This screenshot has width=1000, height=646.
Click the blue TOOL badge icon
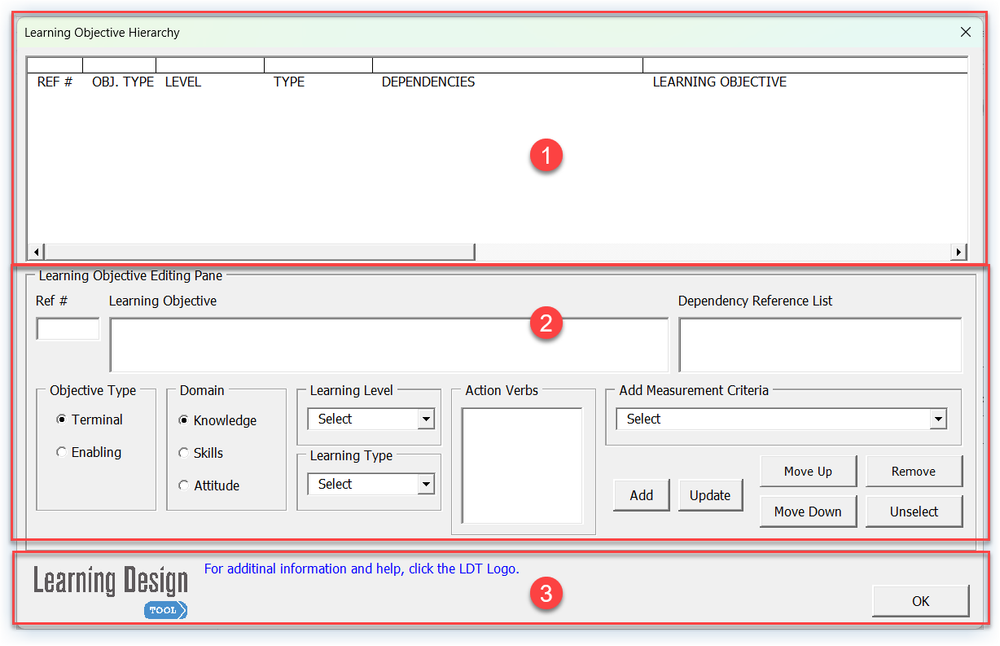pyautogui.click(x=165, y=610)
